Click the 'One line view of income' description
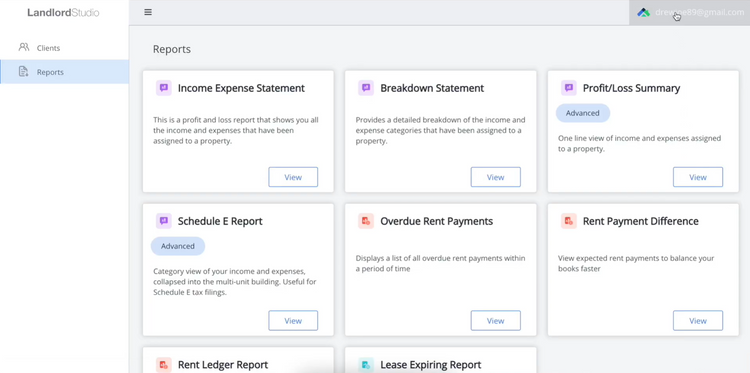 tap(640, 143)
